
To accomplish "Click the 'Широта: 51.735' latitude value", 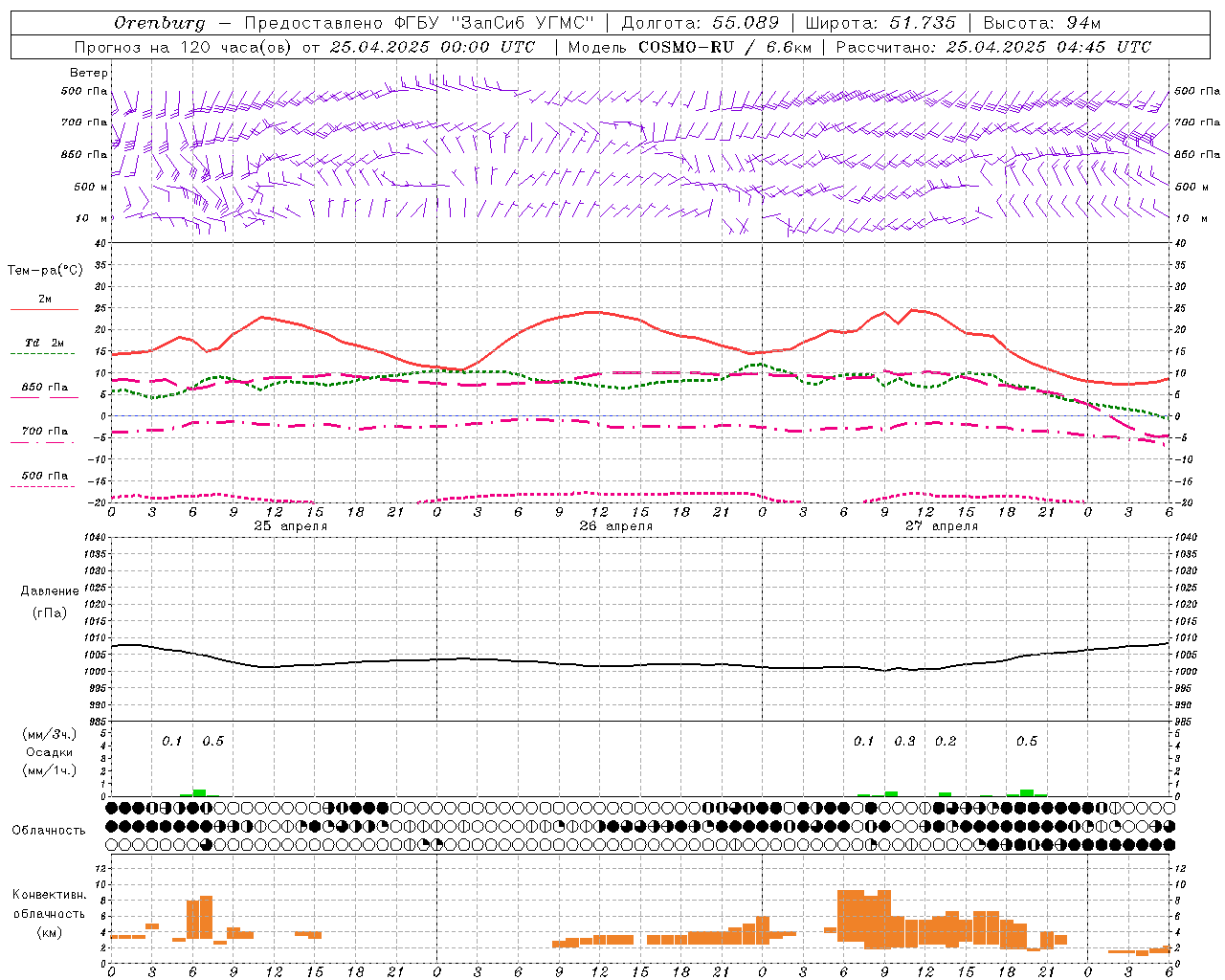I will (x=880, y=22).
